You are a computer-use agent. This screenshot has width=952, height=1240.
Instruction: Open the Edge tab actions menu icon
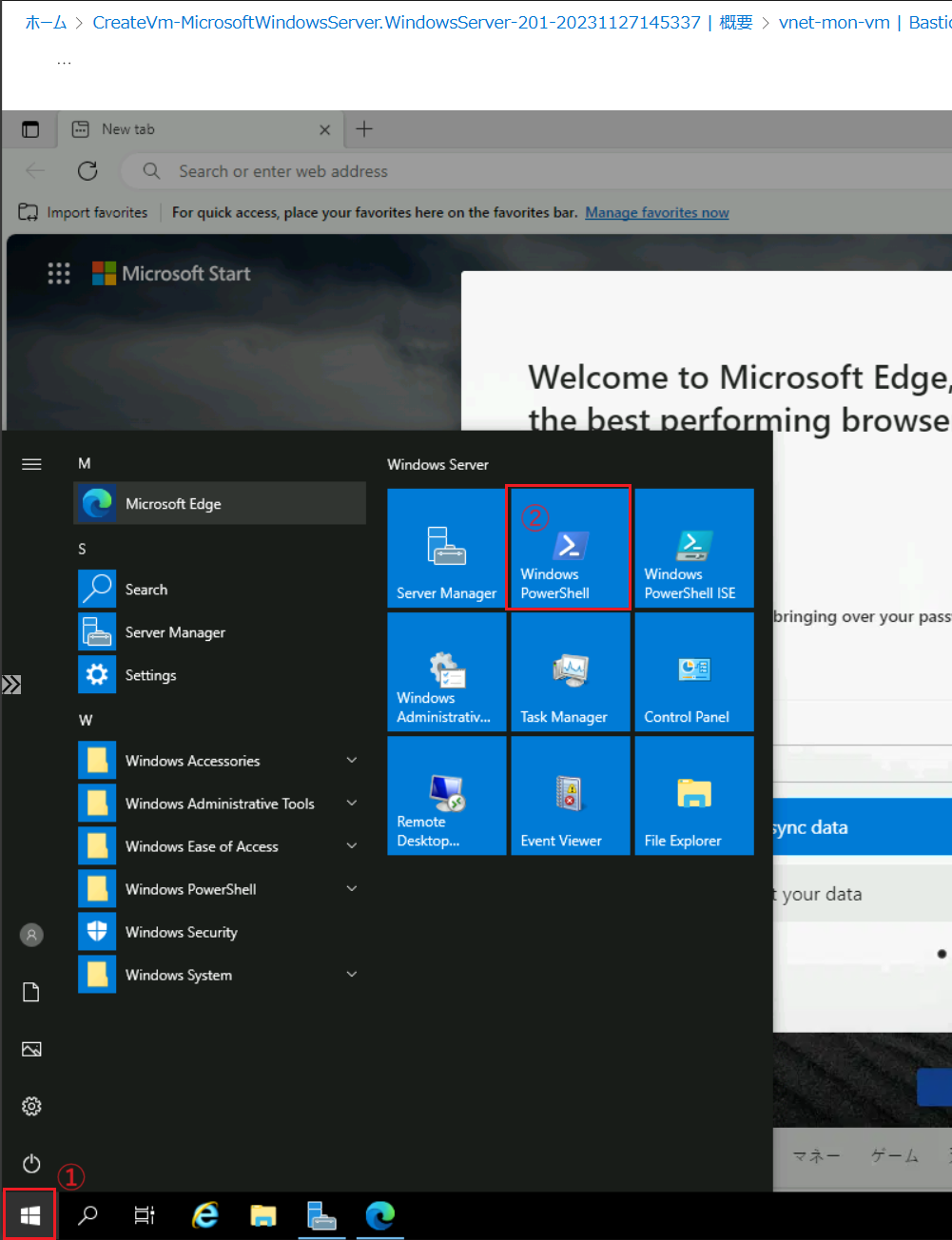click(x=30, y=129)
